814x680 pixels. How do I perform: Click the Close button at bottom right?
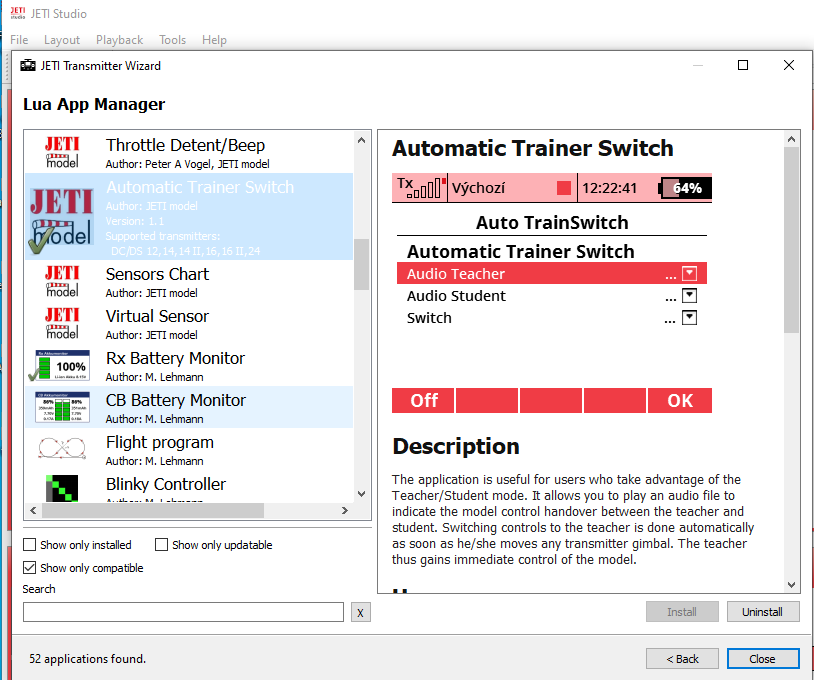(763, 659)
